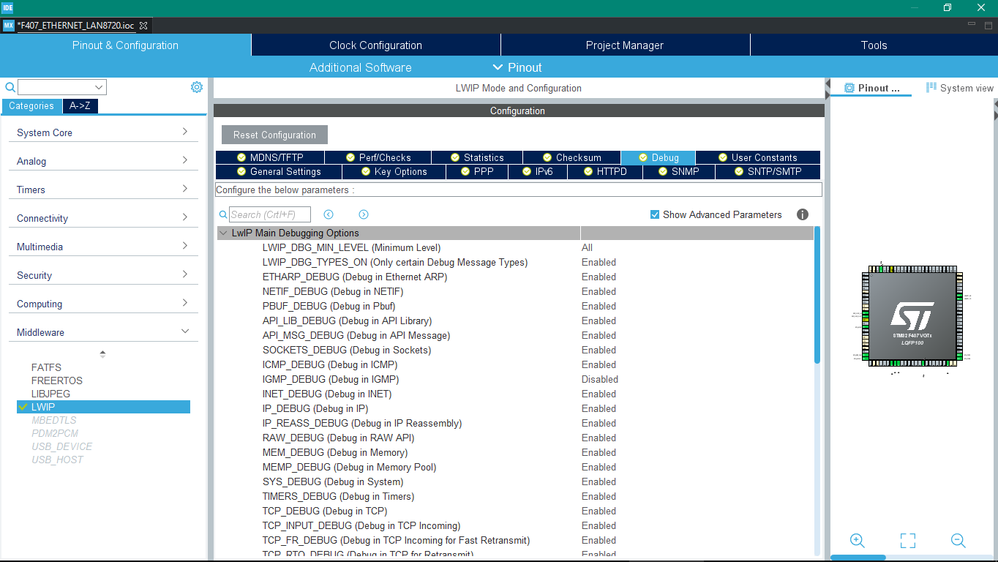Go to previous search result arrow icon
Viewport: 998px width, 562px height.
(328, 214)
